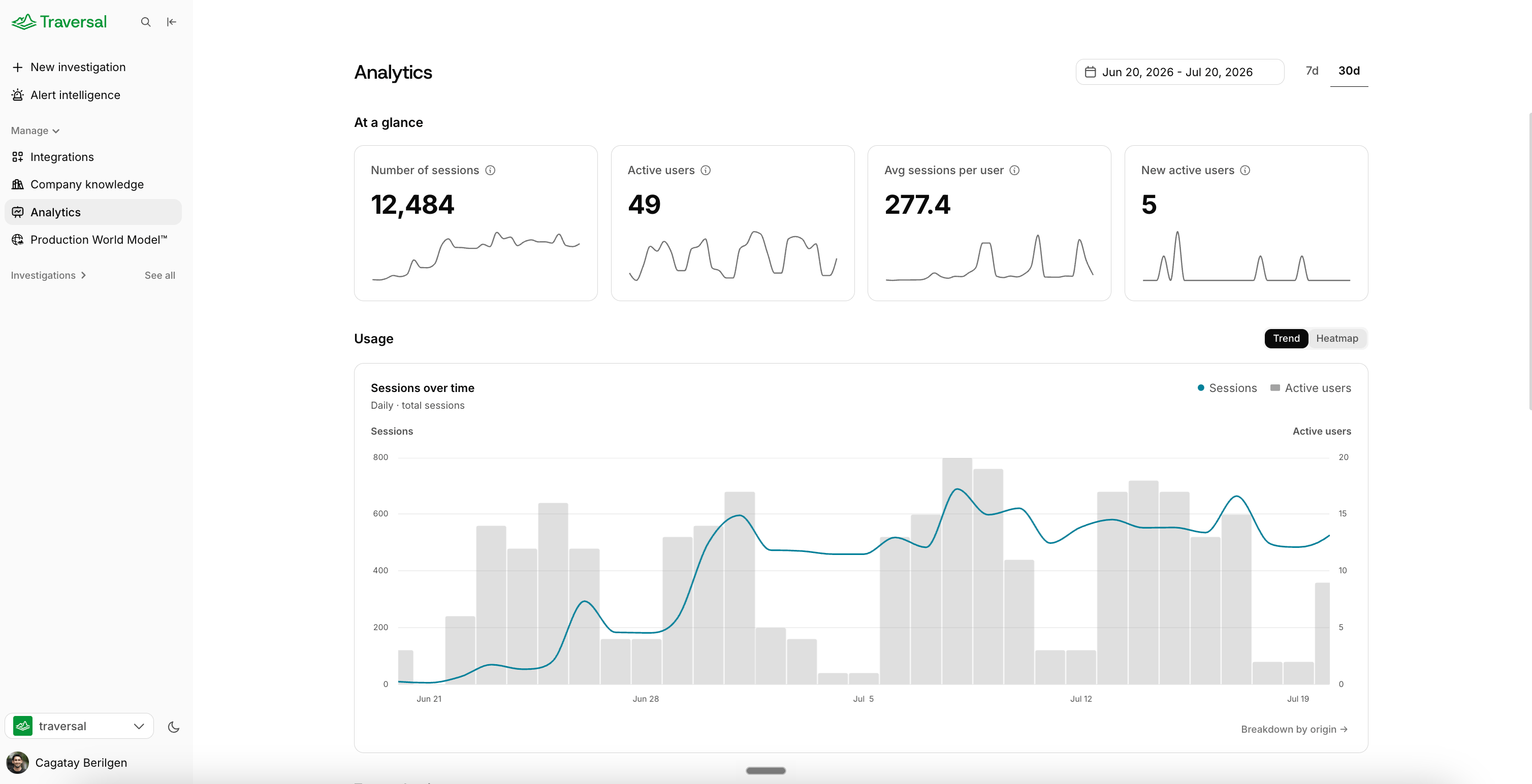Click the New active users sparkline
This screenshot has width=1532, height=784.
(x=1246, y=255)
